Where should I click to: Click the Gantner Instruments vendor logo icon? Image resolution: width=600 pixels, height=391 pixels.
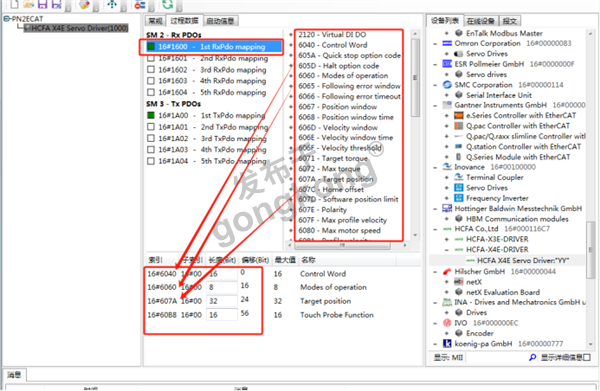[x=447, y=105]
